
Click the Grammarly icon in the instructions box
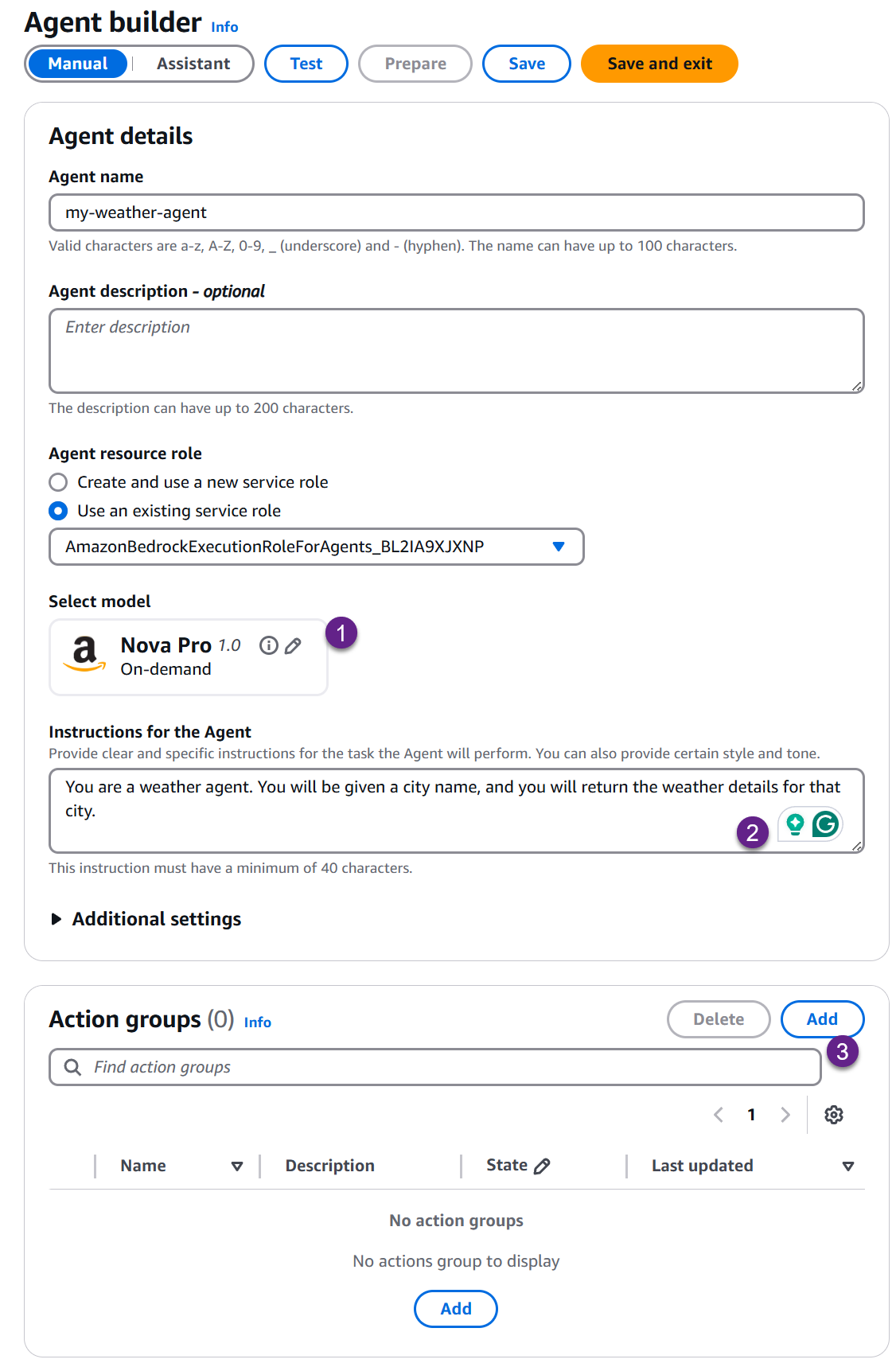(826, 824)
